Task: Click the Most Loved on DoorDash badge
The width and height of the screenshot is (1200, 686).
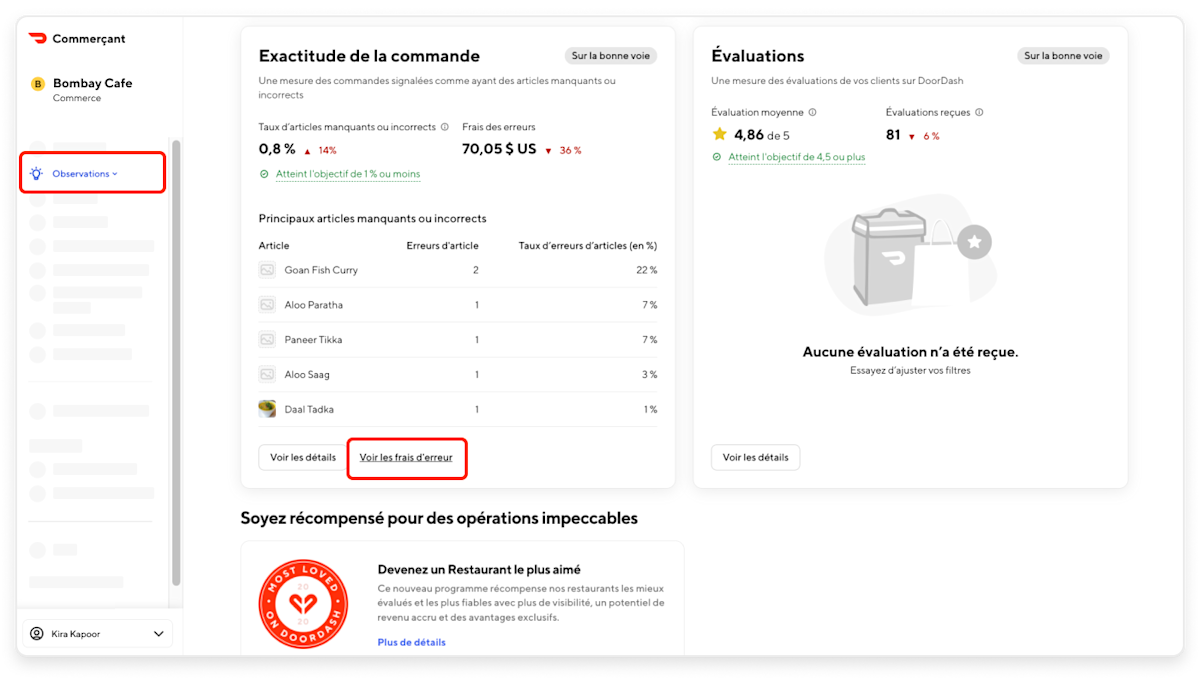Action: point(301,604)
